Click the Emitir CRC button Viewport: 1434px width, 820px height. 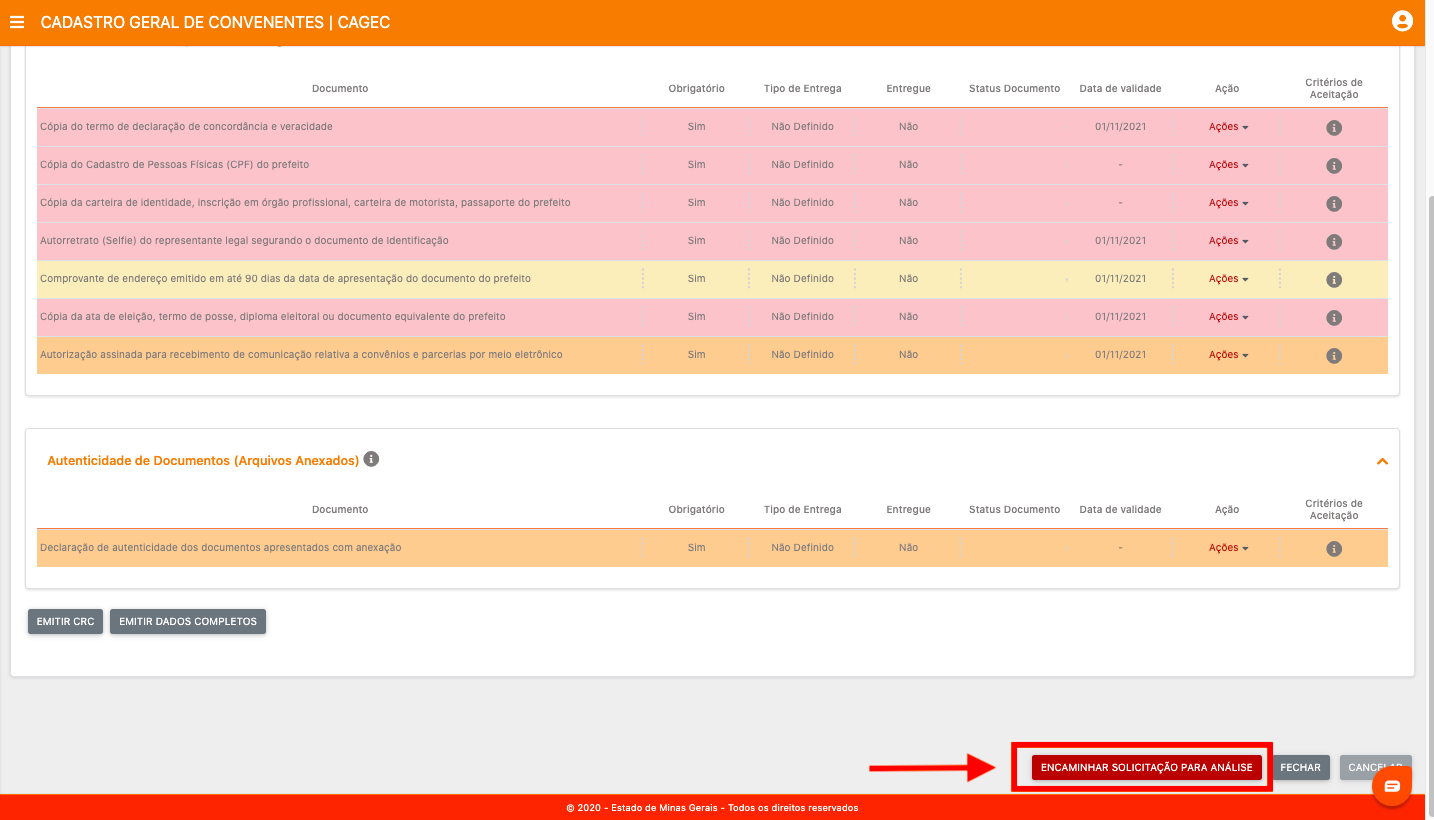click(x=65, y=621)
